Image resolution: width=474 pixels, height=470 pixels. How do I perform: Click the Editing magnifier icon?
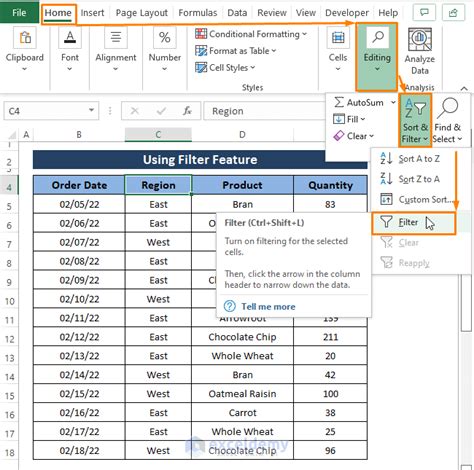pos(377,37)
